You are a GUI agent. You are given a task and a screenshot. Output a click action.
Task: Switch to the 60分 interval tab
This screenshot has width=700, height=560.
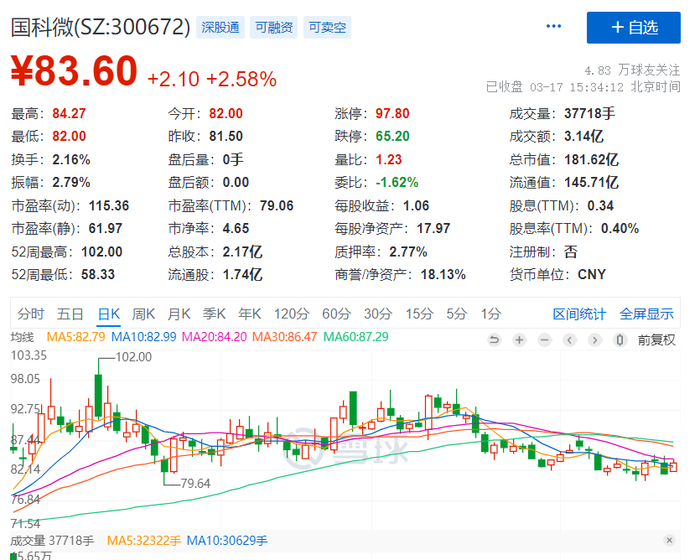coord(337,314)
